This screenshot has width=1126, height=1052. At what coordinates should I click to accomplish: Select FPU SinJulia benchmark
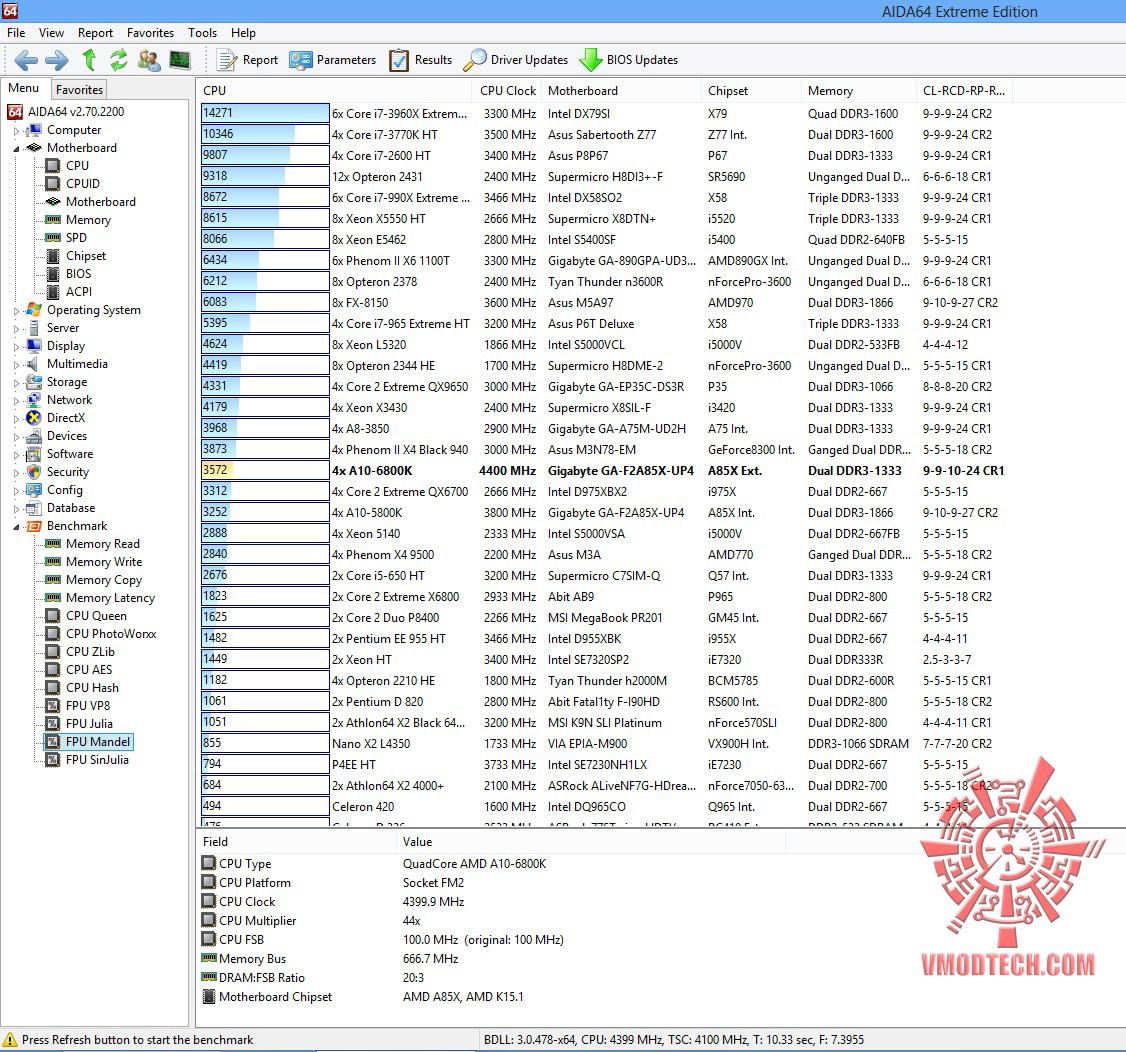[98, 759]
